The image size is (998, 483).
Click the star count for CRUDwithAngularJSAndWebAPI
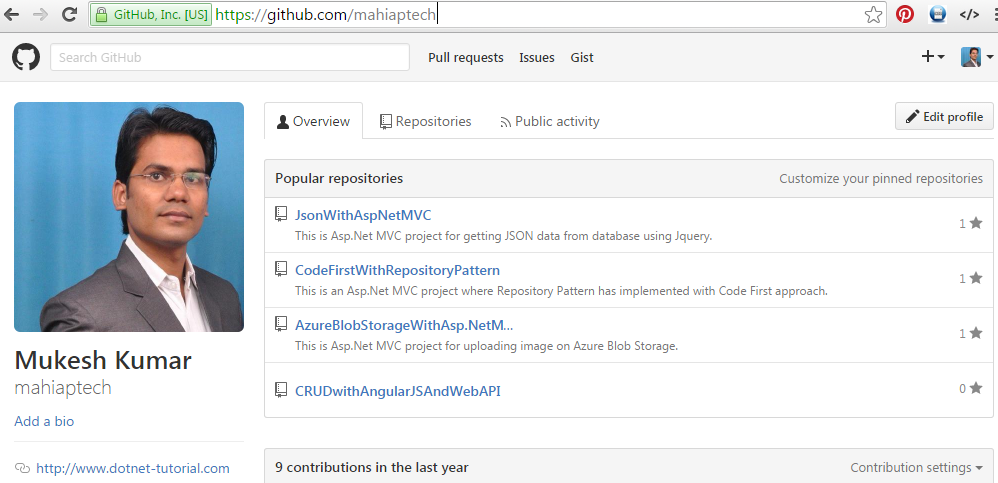pos(971,388)
